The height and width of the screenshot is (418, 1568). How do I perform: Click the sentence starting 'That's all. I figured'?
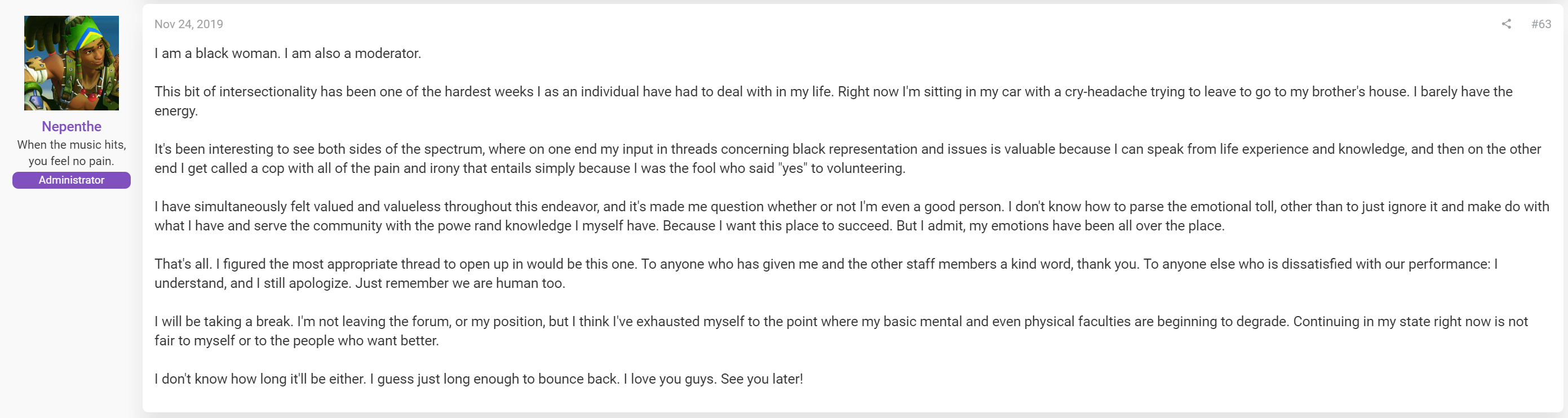tap(396, 264)
